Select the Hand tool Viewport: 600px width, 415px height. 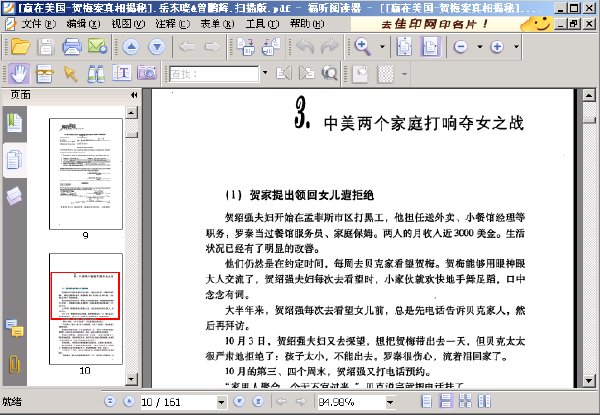pyautogui.click(x=19, y=73)
